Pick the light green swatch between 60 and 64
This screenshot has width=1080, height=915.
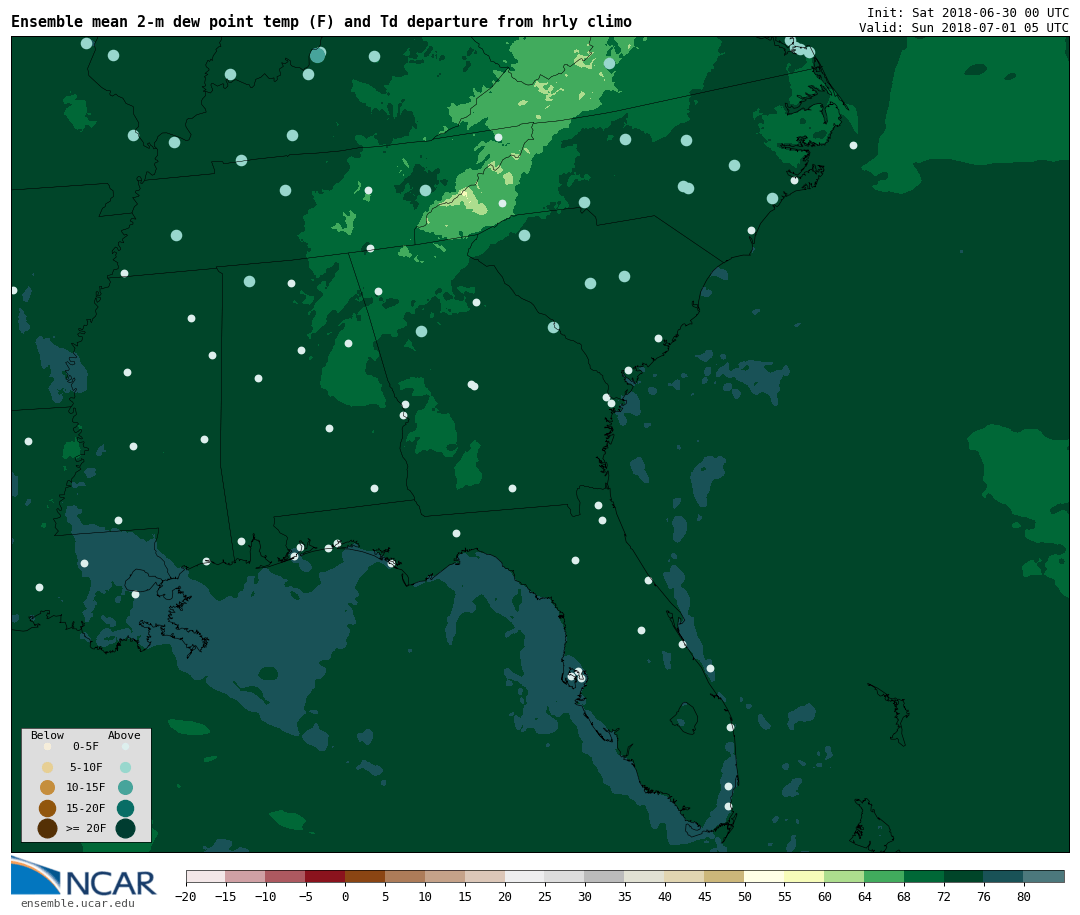point(844,876)
